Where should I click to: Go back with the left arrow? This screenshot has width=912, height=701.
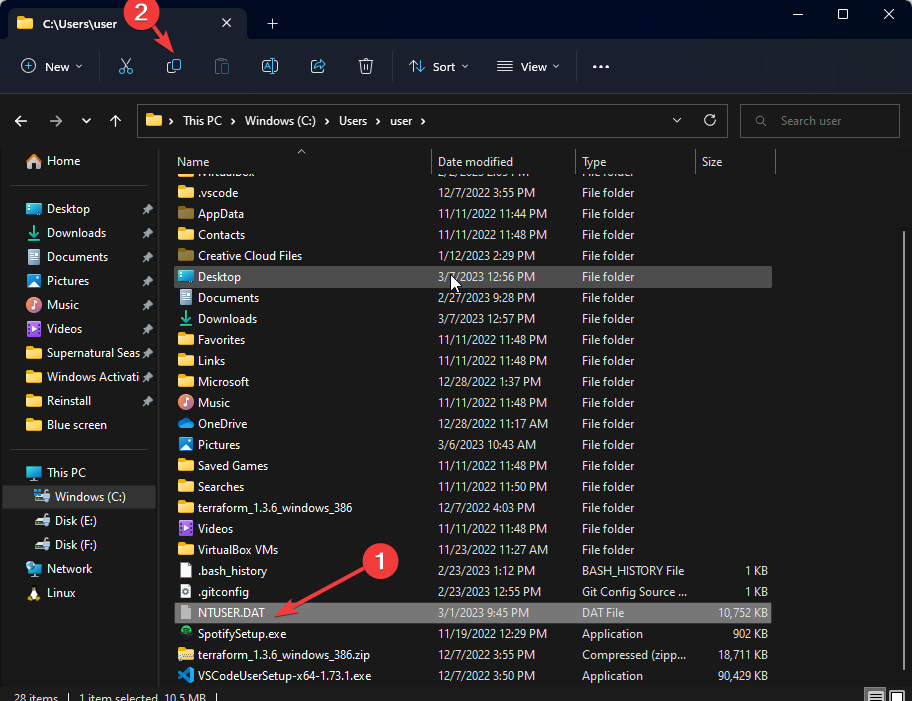coord(21,121)
